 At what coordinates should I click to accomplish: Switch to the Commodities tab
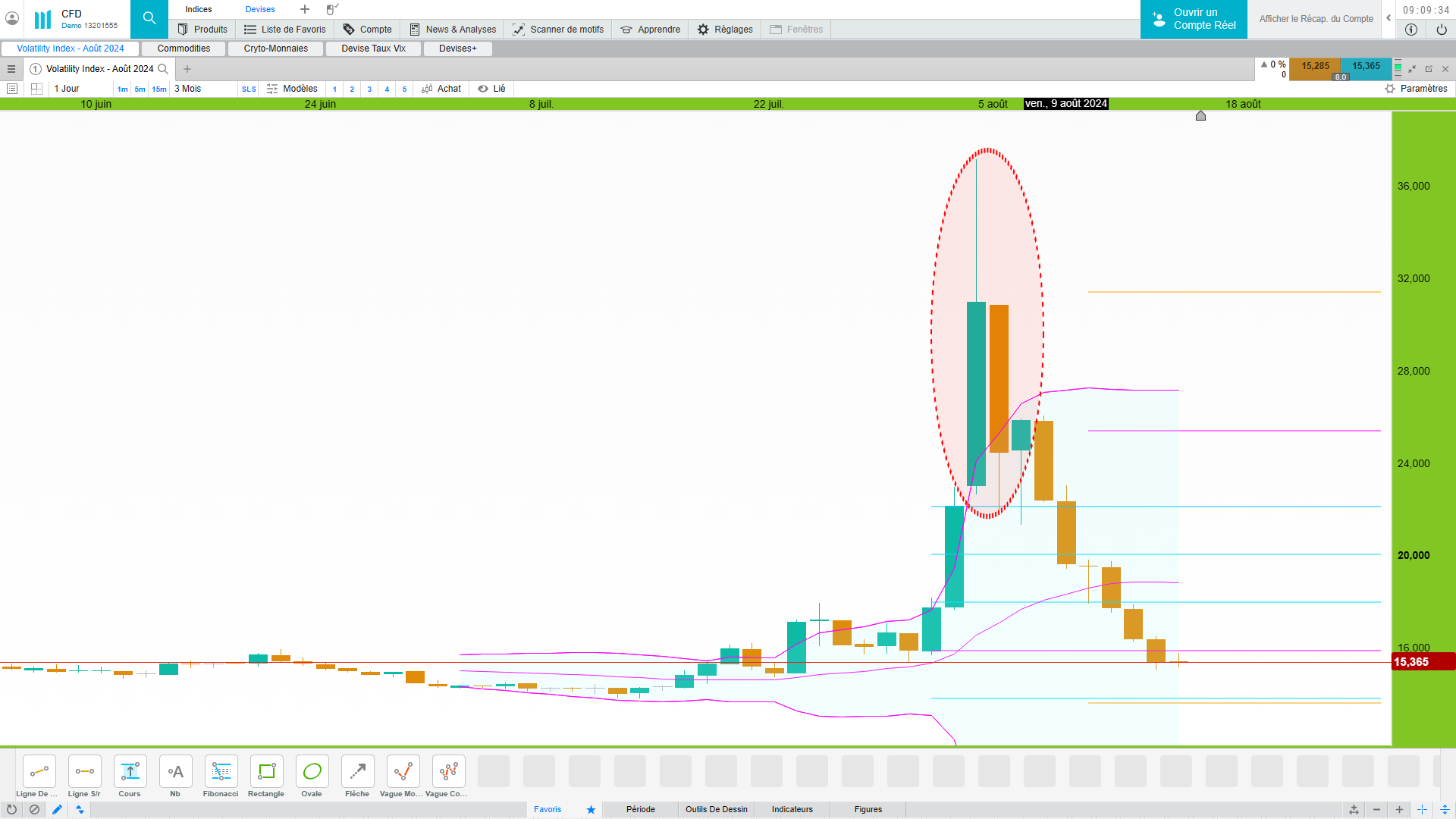(x=184, y=49)
